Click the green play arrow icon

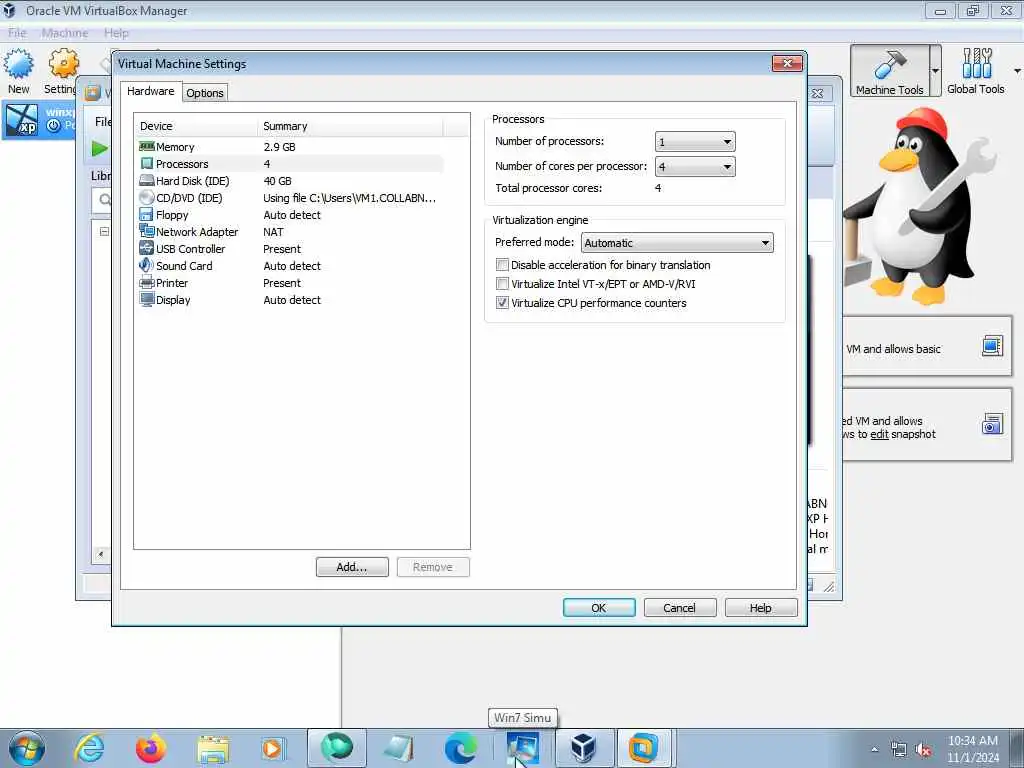[x=100, y=149]
